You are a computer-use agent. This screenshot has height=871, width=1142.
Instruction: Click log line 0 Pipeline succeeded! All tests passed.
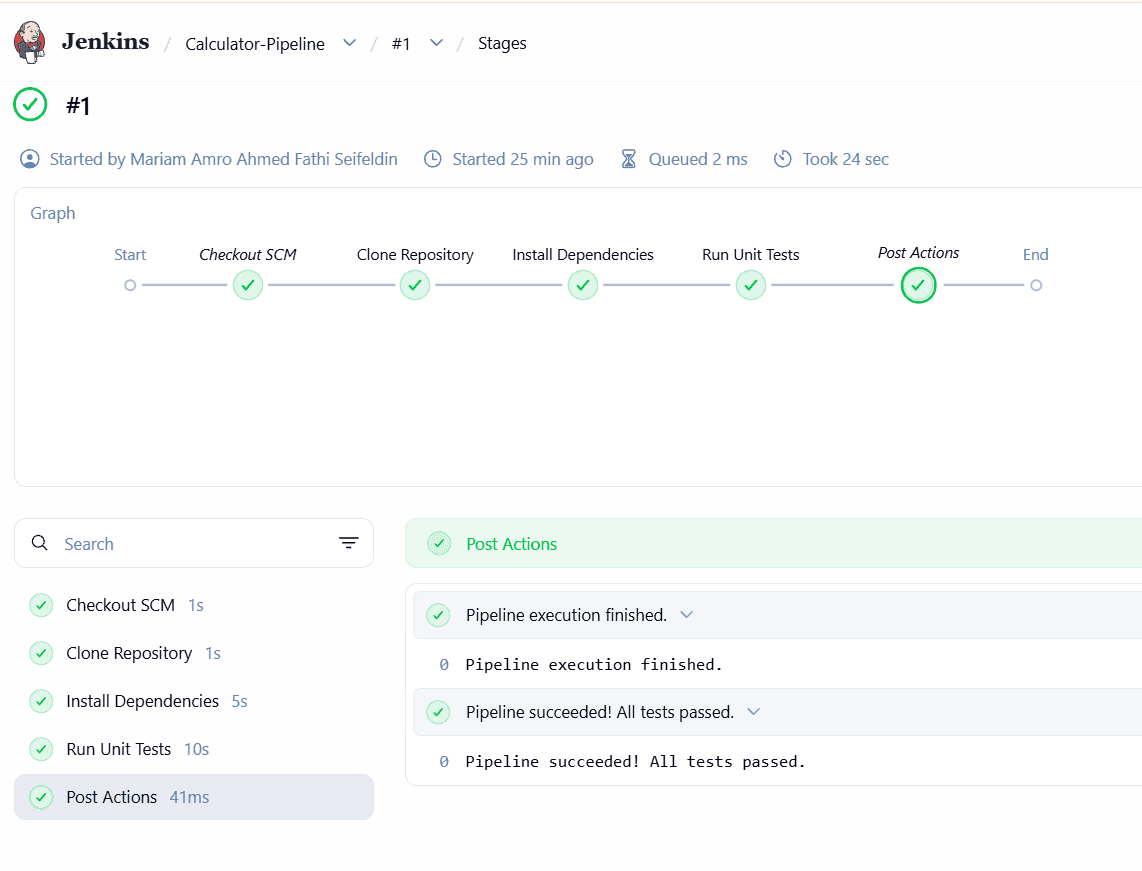tap(622, 762)
